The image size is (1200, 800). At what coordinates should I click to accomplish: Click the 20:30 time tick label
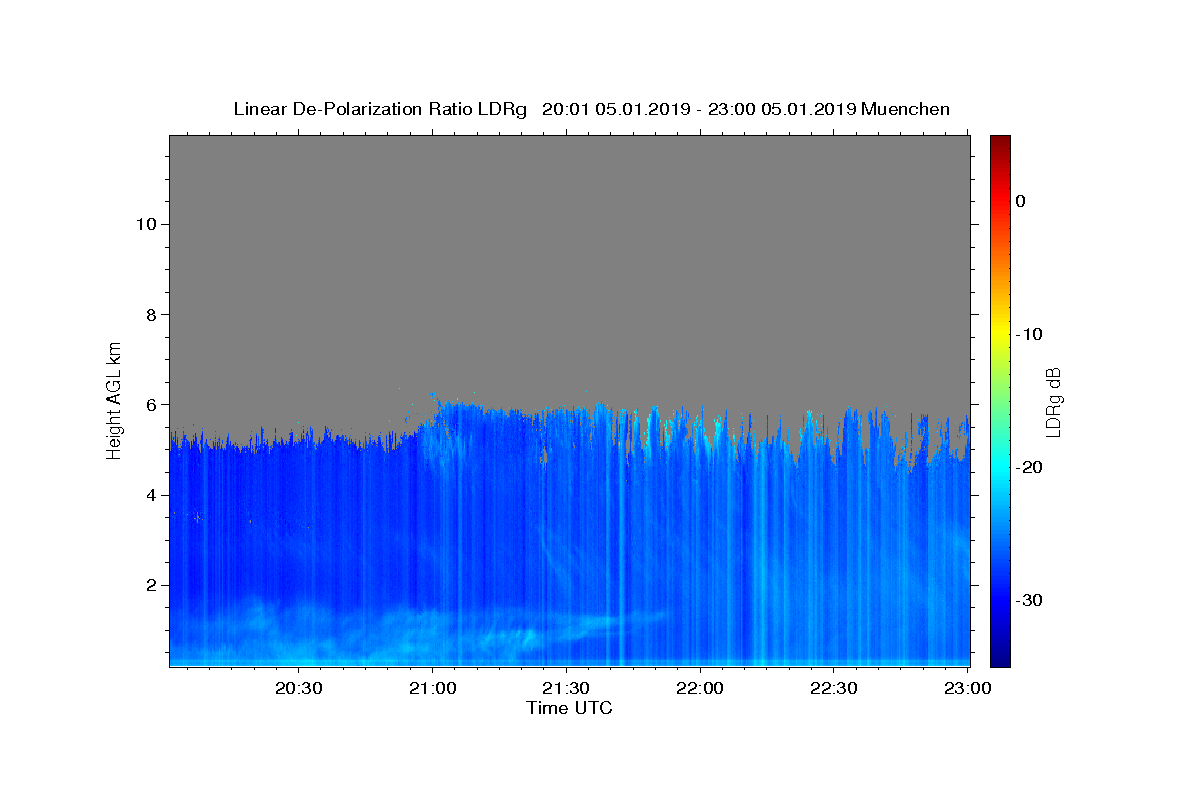[299, 688]
